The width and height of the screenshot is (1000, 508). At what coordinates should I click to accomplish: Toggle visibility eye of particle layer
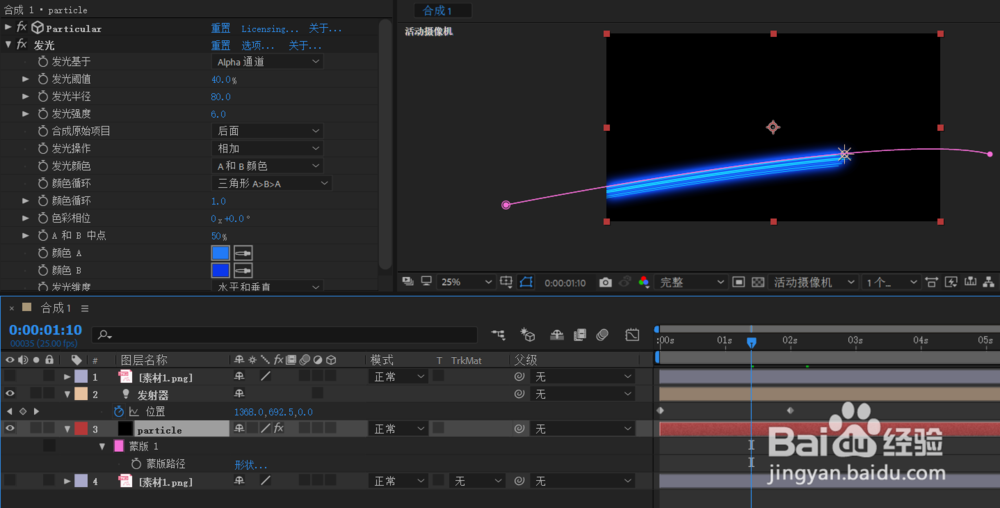pos(10,429)
